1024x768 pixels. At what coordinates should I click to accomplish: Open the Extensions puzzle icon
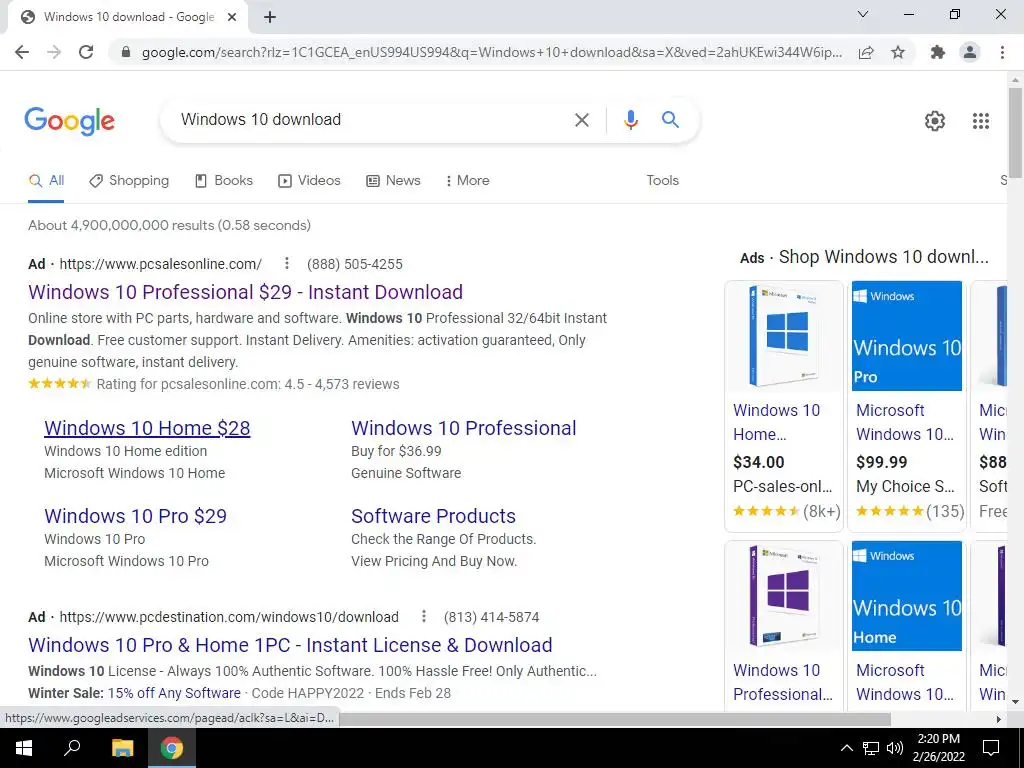coord(938,52)
